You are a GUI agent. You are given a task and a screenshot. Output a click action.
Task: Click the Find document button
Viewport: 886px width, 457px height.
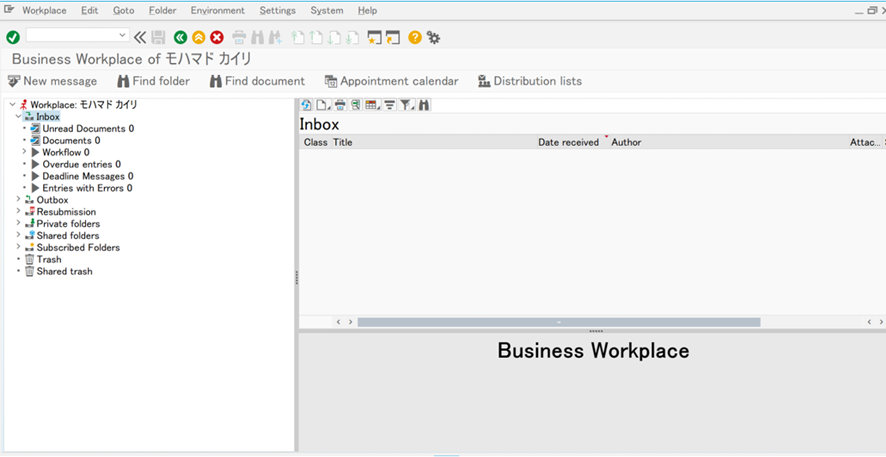click(x=257, y=81)
